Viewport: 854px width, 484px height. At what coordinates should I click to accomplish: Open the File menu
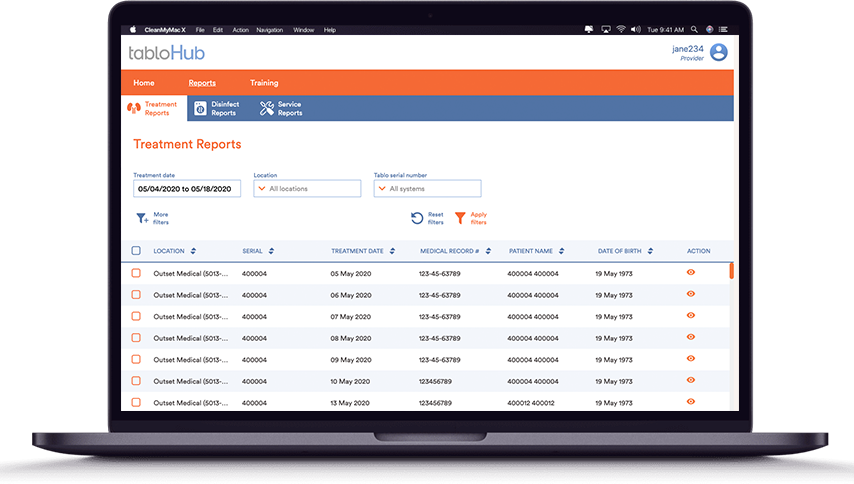[x=200, y=30]
